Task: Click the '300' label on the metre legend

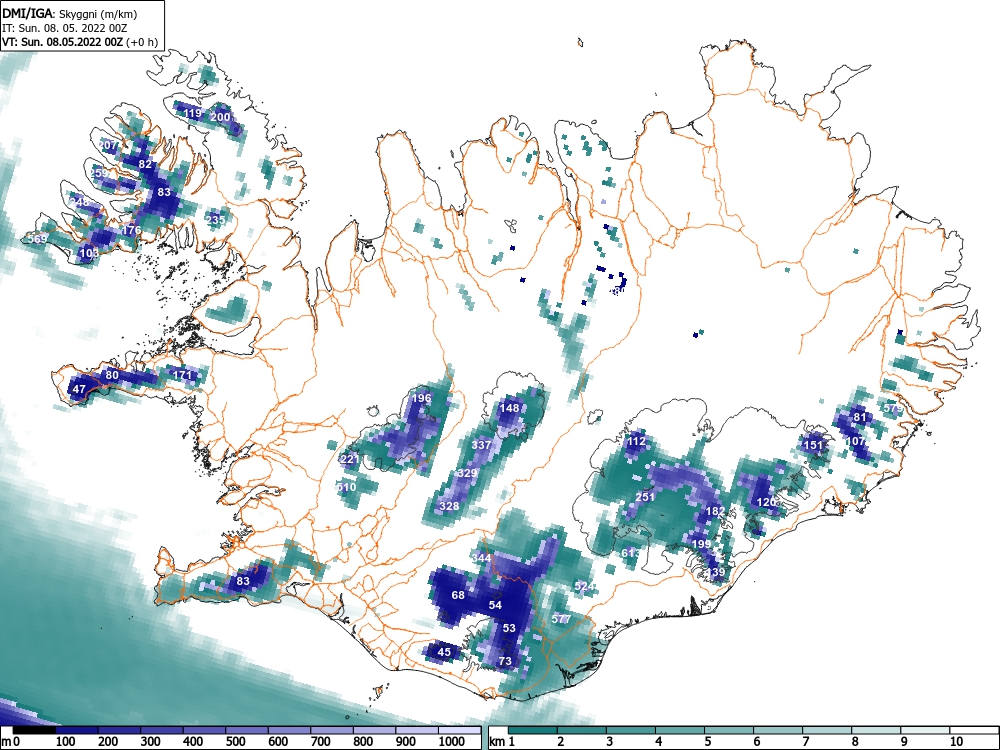Action: [x=151, y=742]
